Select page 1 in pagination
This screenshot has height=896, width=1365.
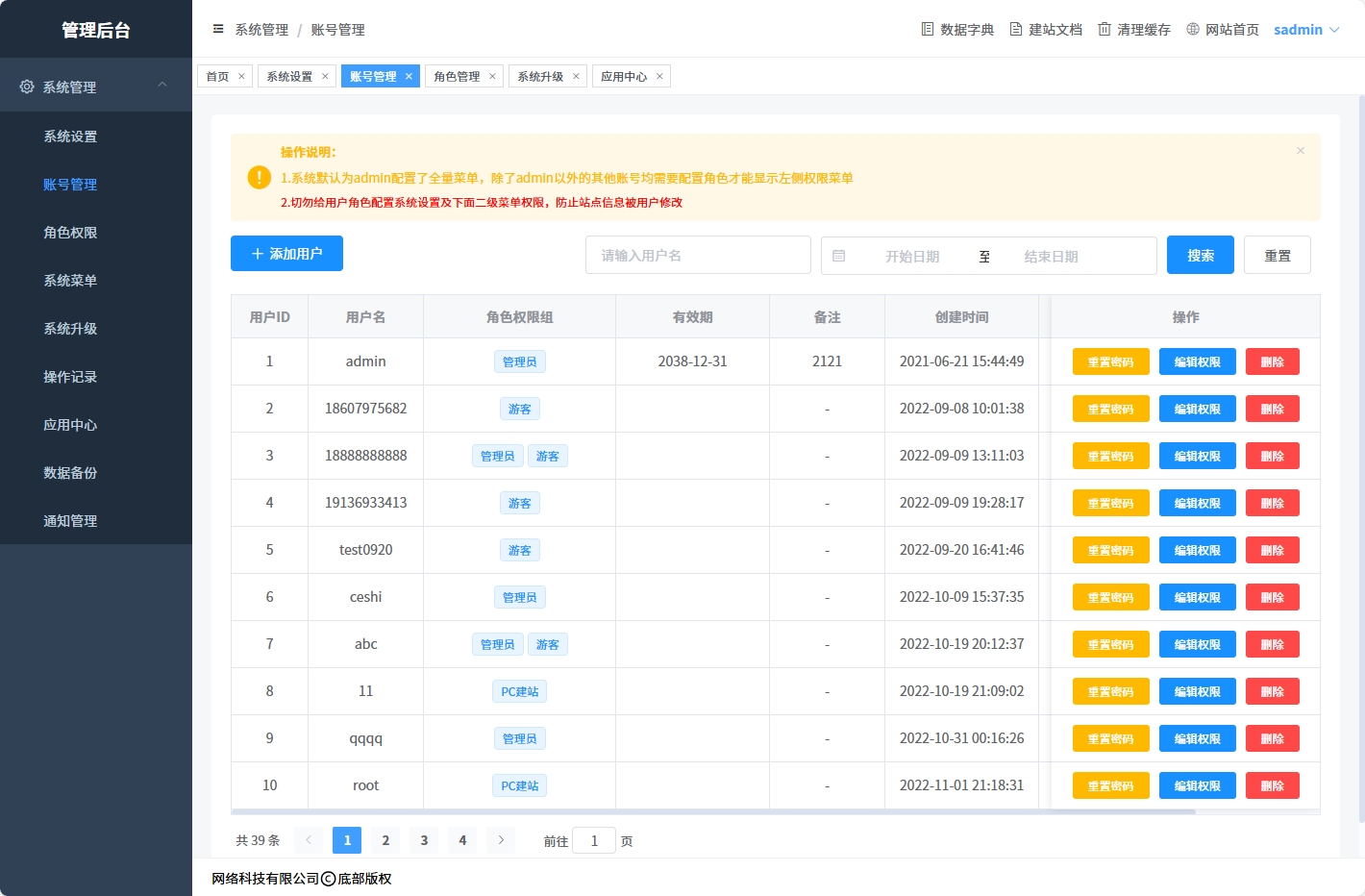pyautogui.click(x=347, y=840)
